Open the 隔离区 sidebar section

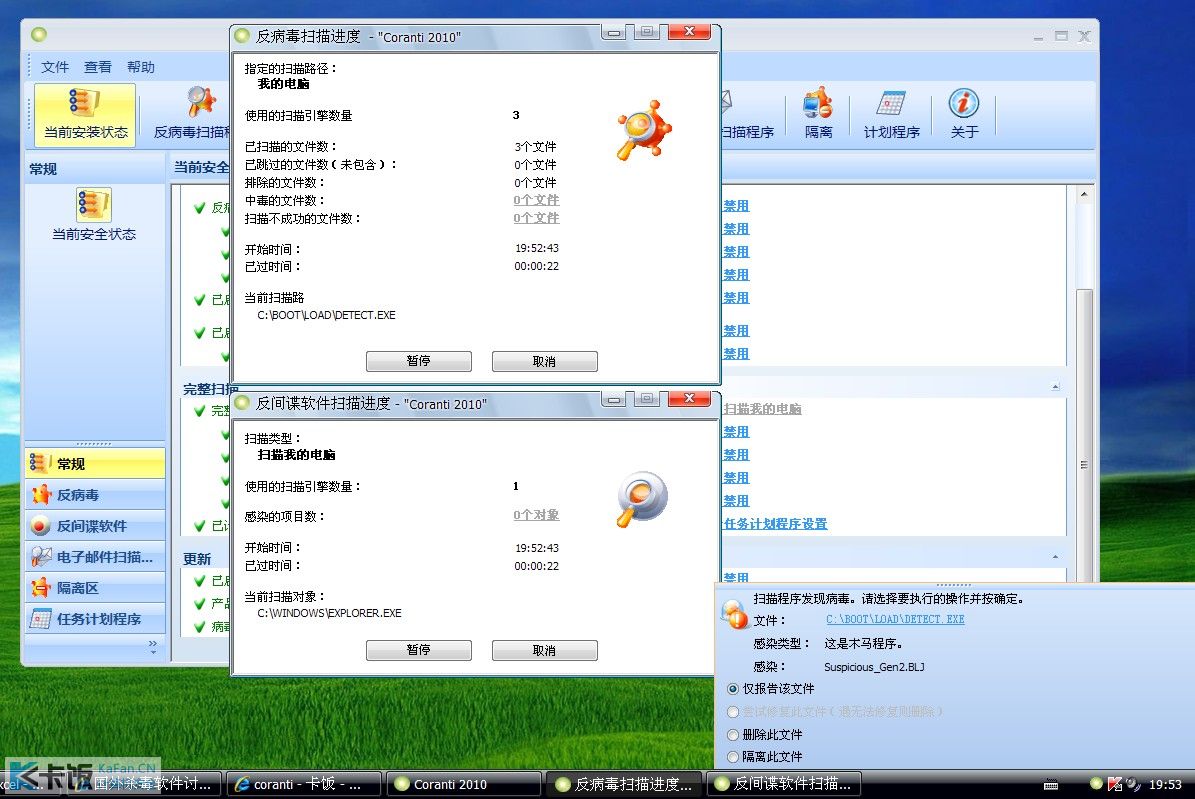[95, 588]
